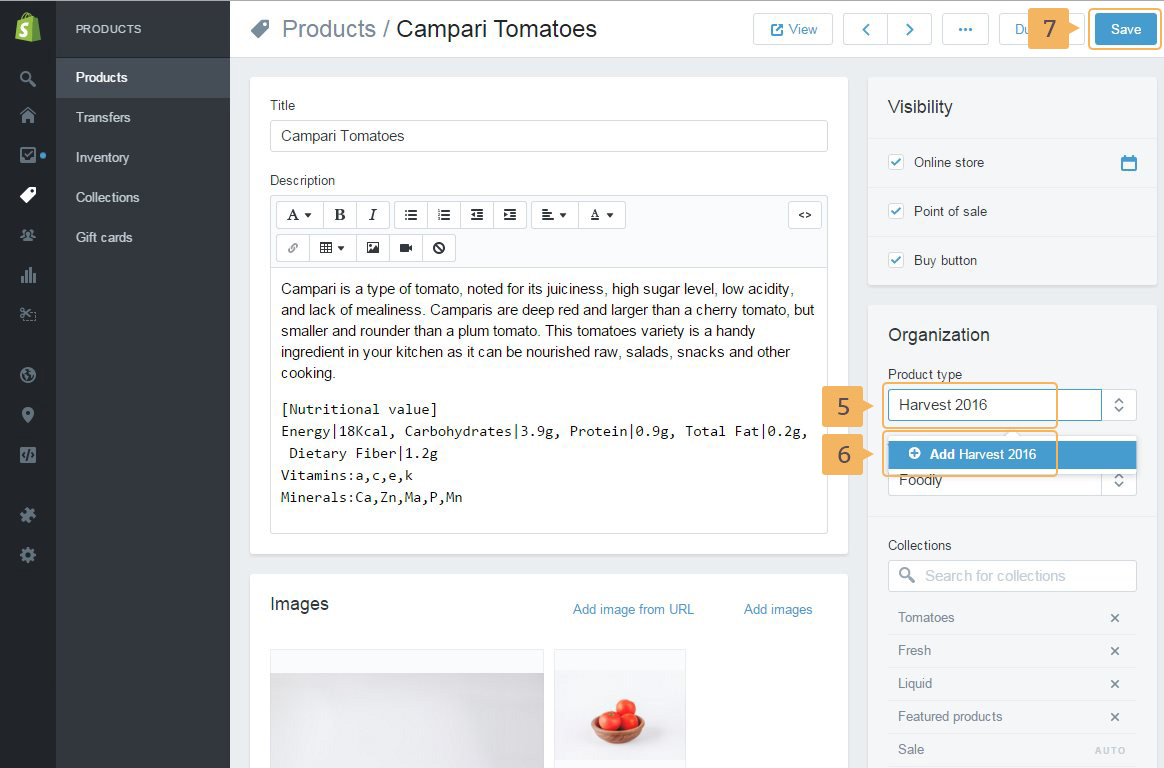Click the Italic formatting icon

373,215
